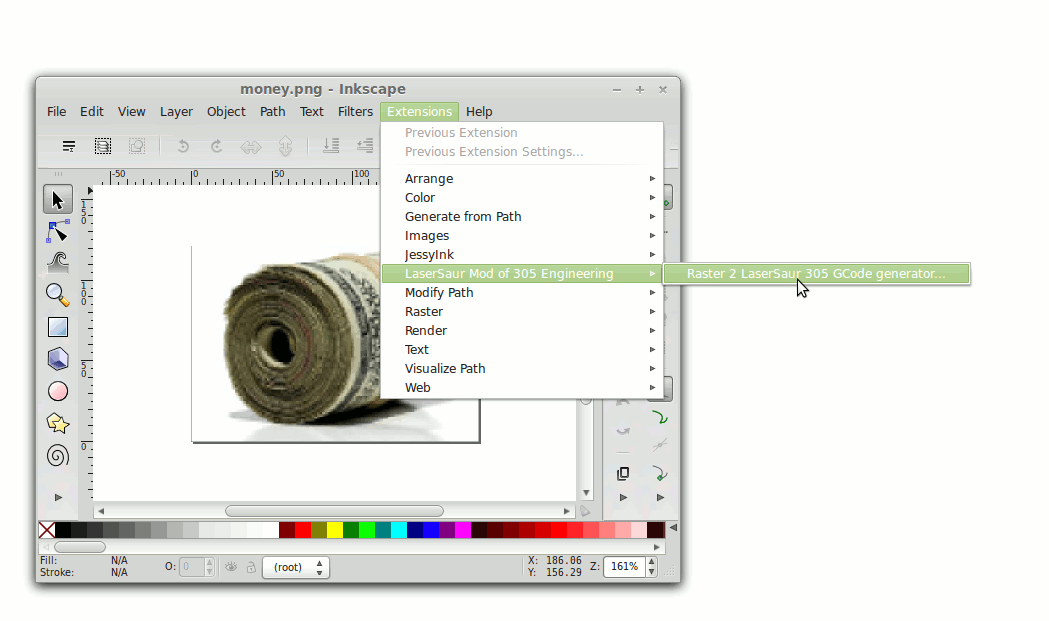Open the Generate from Path submenu

pos(522,216)
